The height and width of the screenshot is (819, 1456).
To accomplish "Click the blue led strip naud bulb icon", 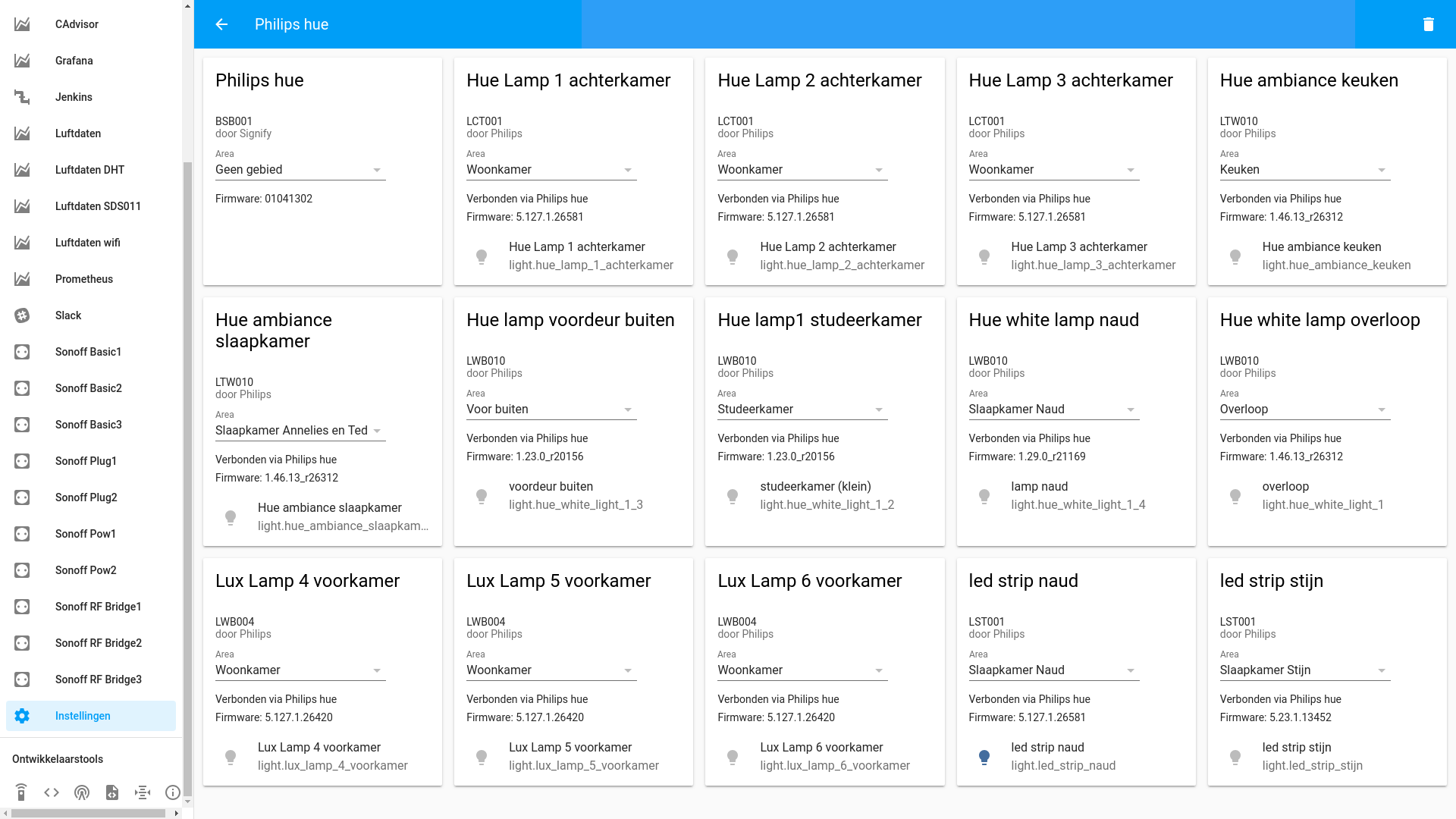I will point(984,756).
